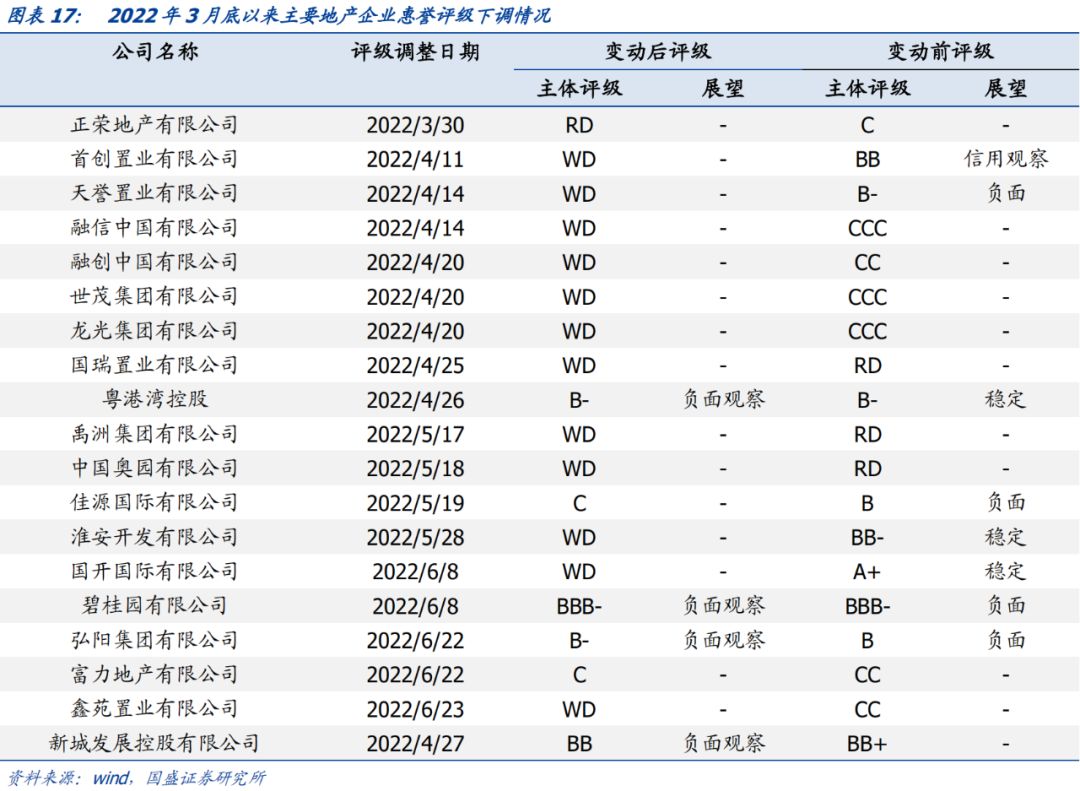The width and height of the screenshot is (1080, 791).
Task: Click the date 2022/3/30
Action: click(415, 125)
